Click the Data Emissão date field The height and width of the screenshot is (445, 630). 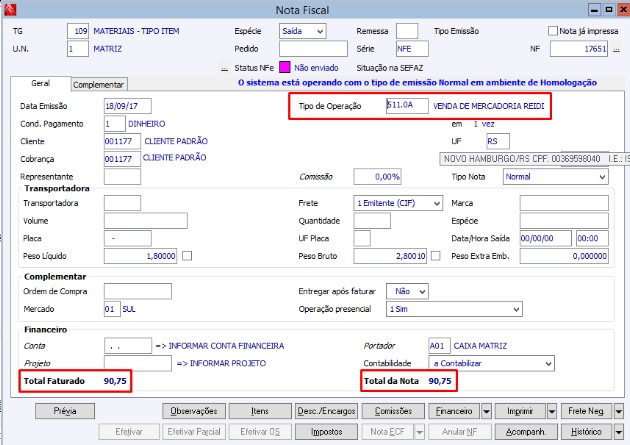click(x=127, y=106)
